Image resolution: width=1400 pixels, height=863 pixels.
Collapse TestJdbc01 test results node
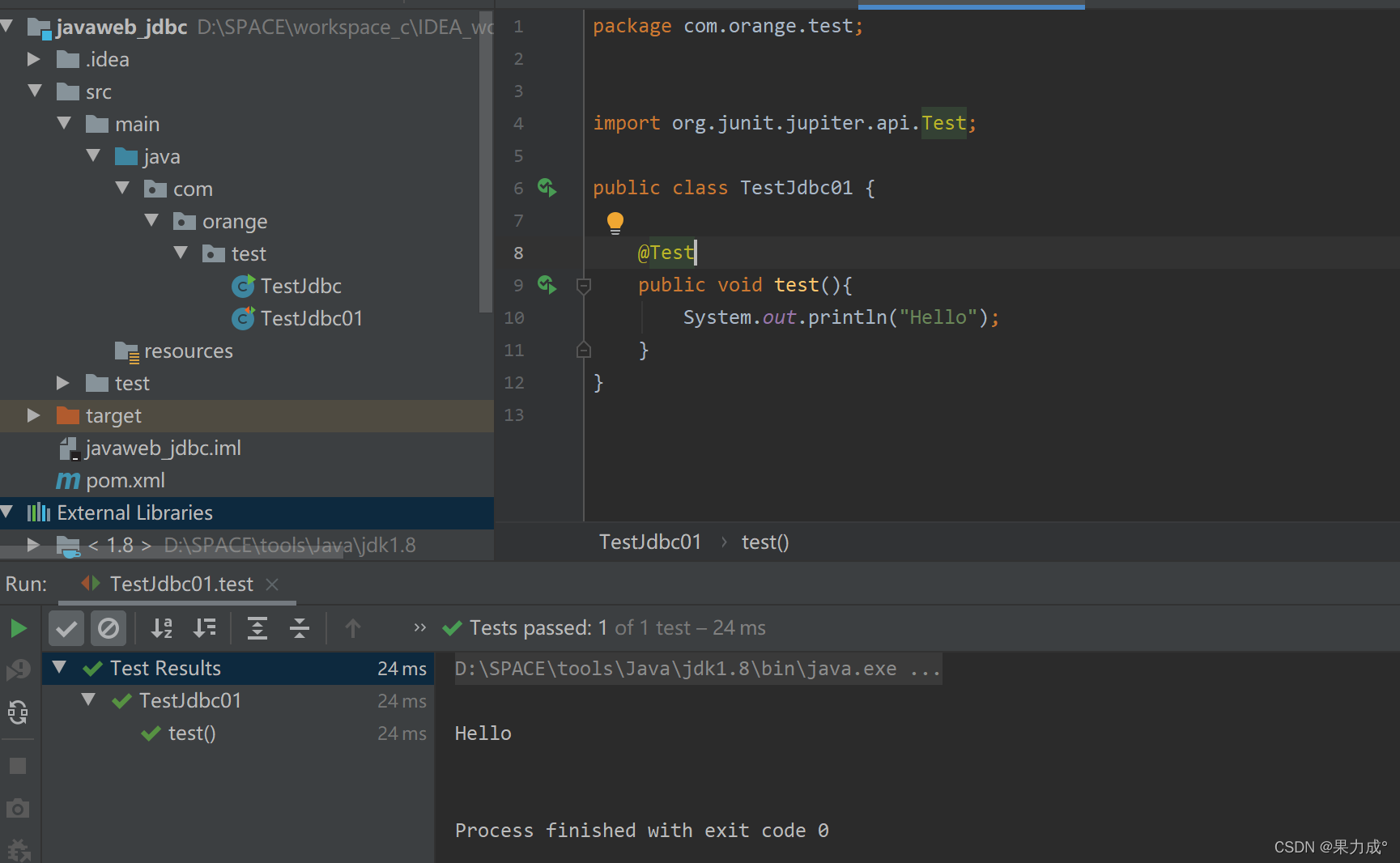pos(88,700)
